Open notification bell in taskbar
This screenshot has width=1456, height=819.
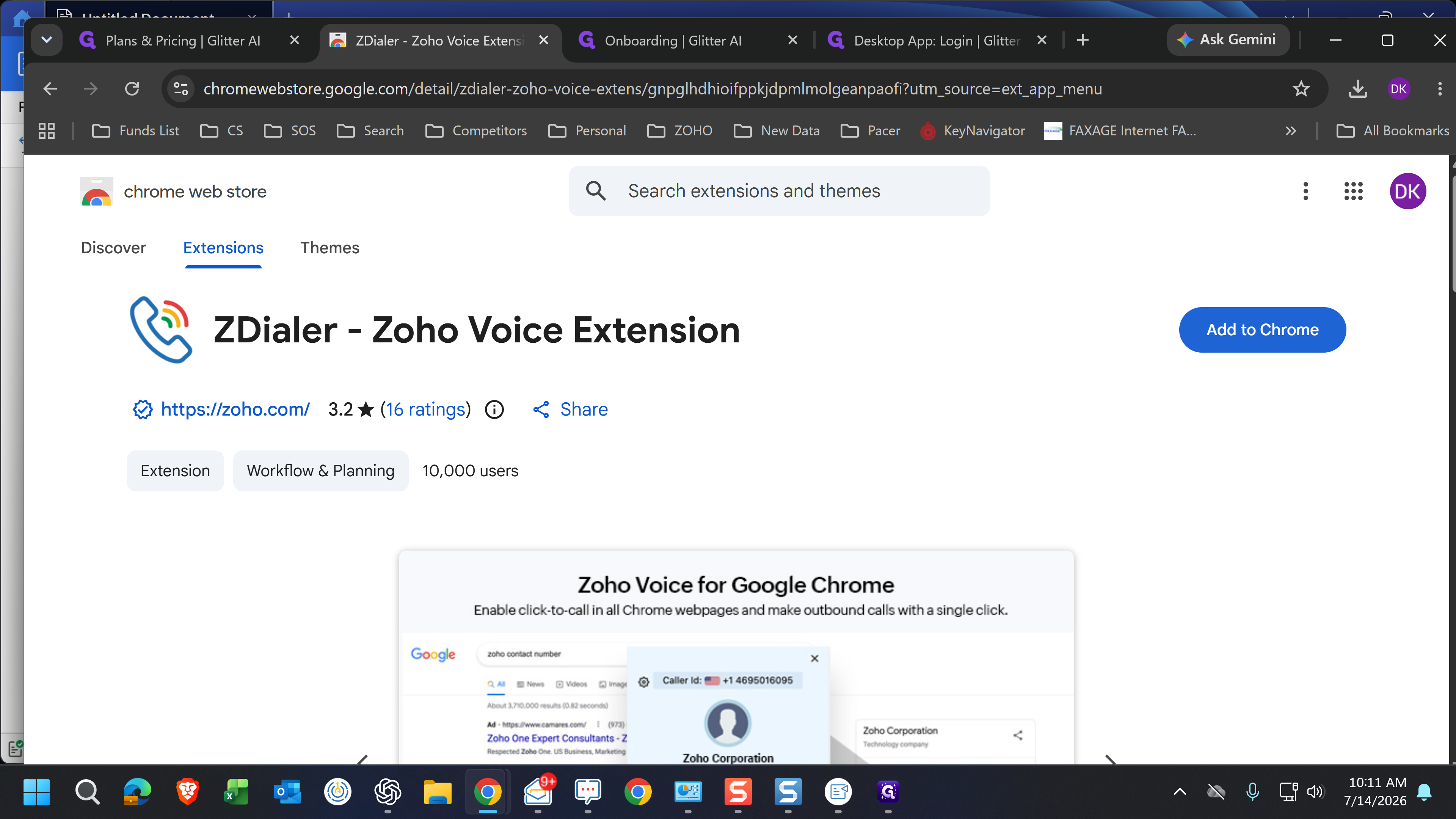point(1425,792)
